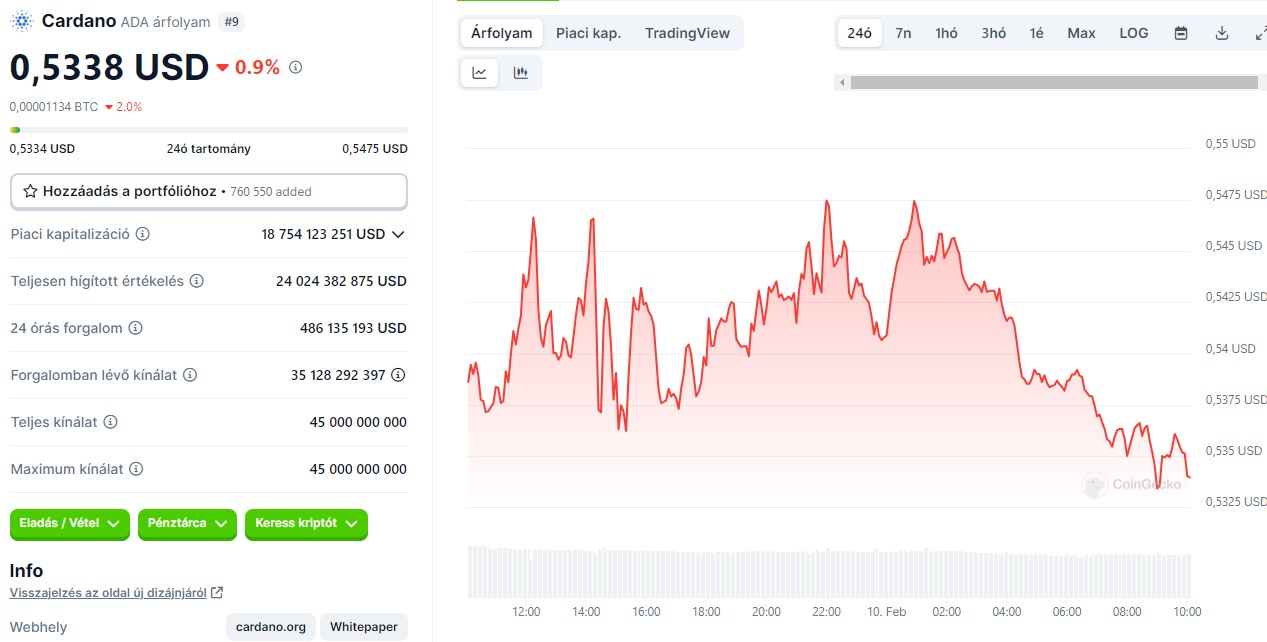This screenshot has width=1267, height=642.
Task: Open Eladás / Vétel dropdown
Action: pos(70,524)
